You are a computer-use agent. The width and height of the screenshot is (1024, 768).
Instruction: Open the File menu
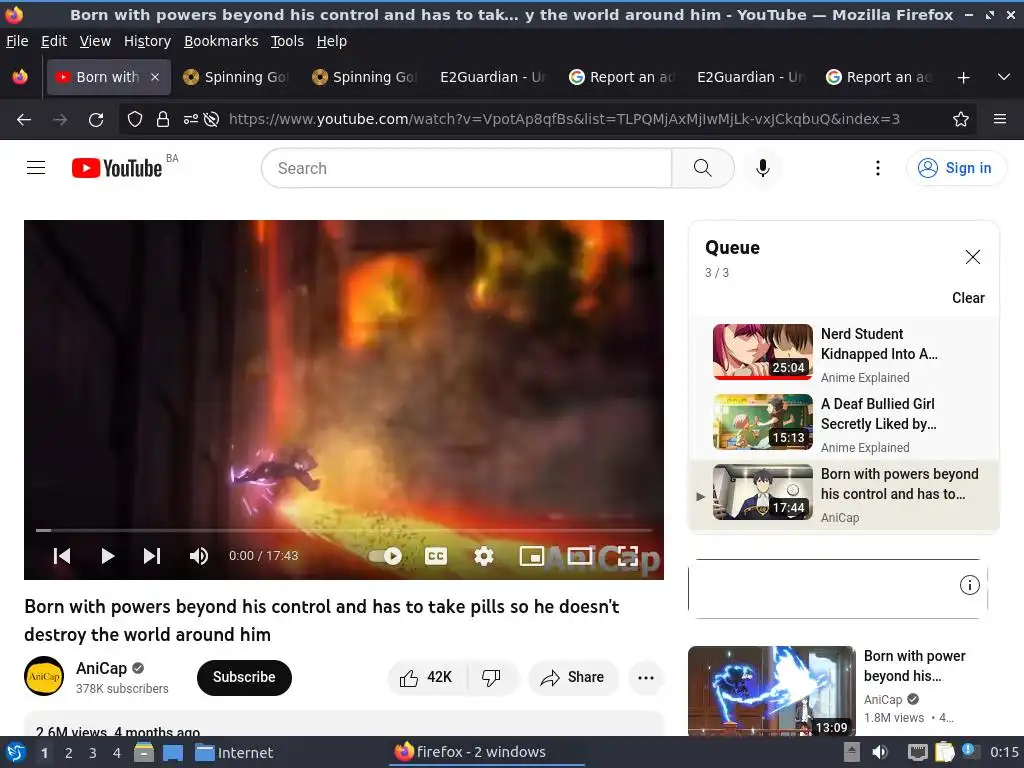[17, 41]
